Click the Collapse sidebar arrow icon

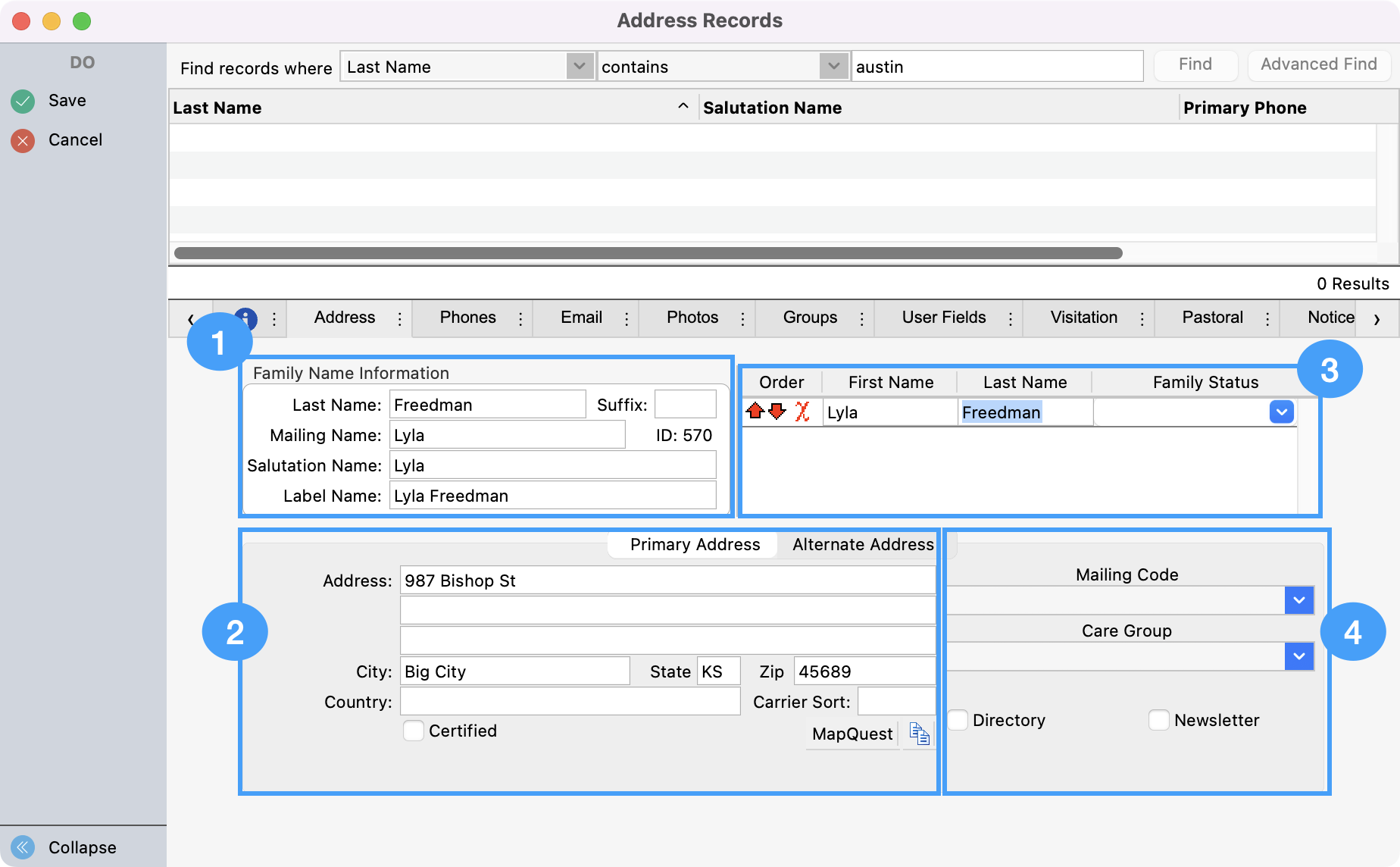coord(23,847)
